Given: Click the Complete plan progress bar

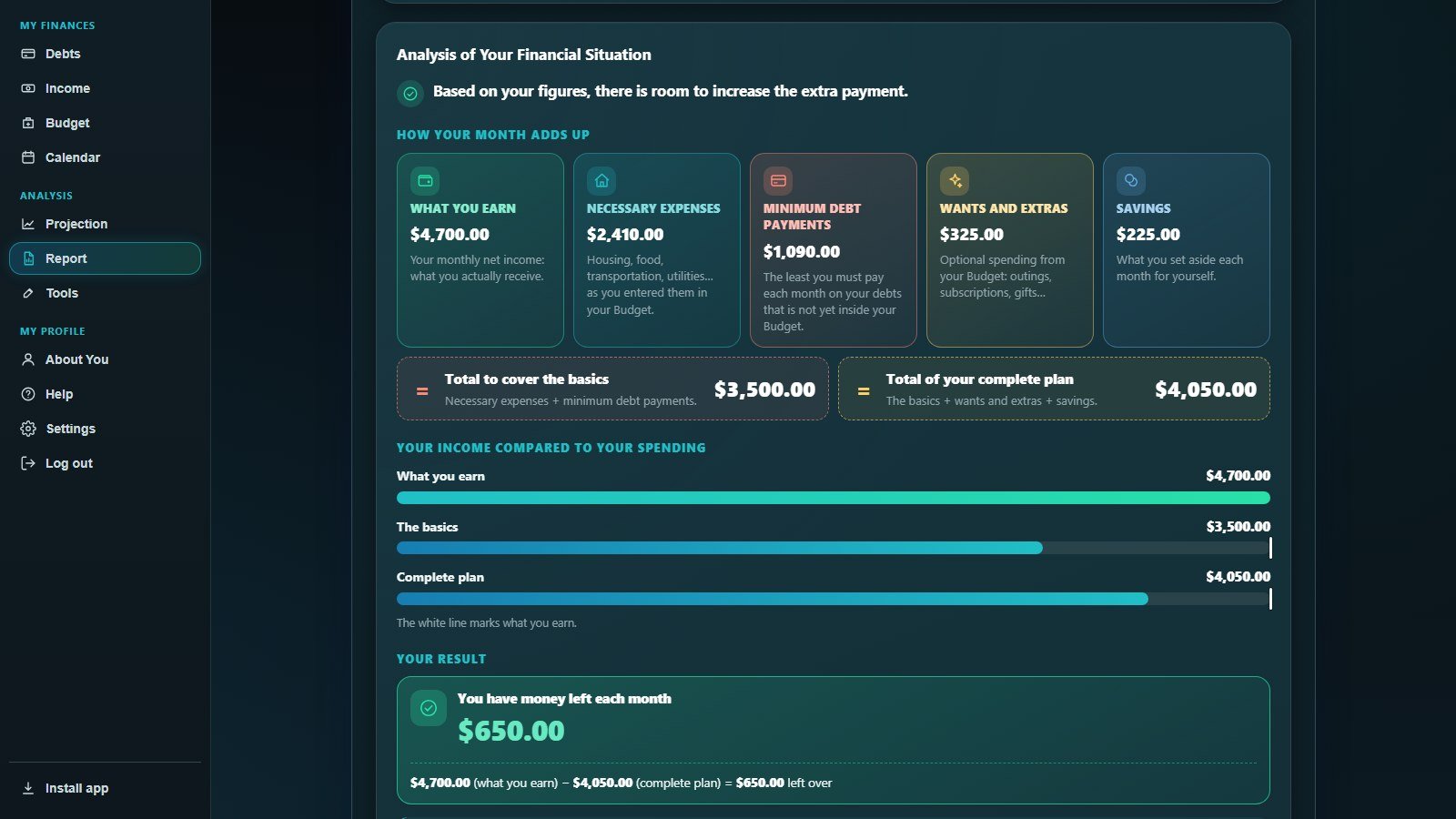Looking at the screenshot, I should coord(834,599).
